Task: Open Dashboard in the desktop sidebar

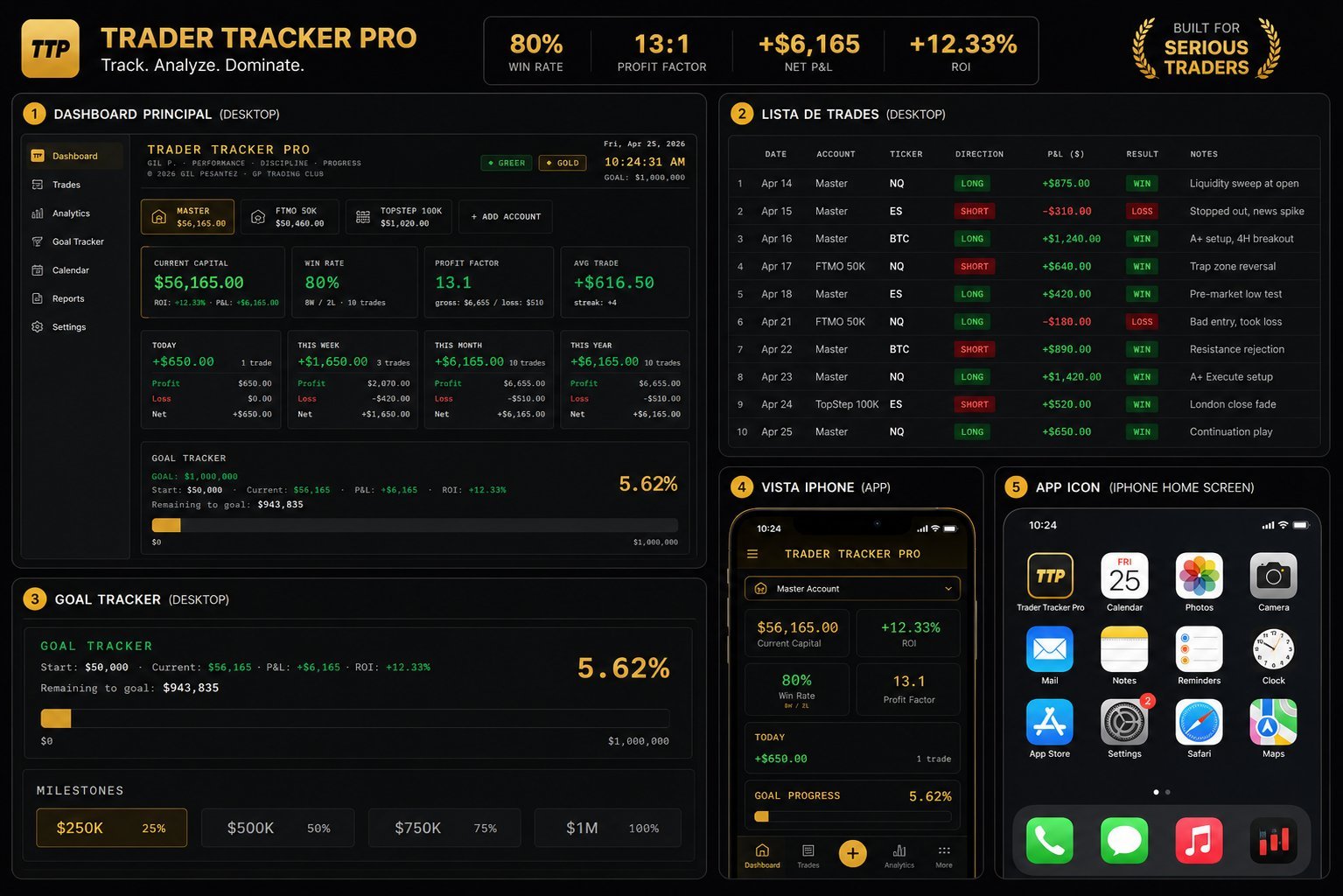Action: coord(73,156)
